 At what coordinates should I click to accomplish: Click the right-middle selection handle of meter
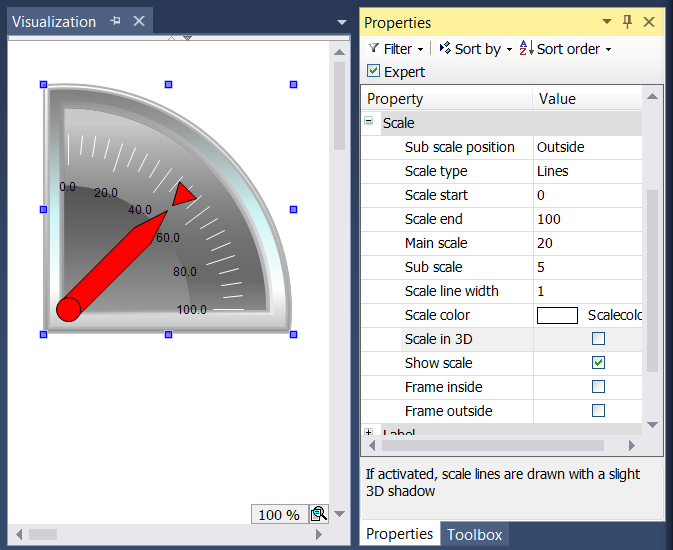(294, 210)
